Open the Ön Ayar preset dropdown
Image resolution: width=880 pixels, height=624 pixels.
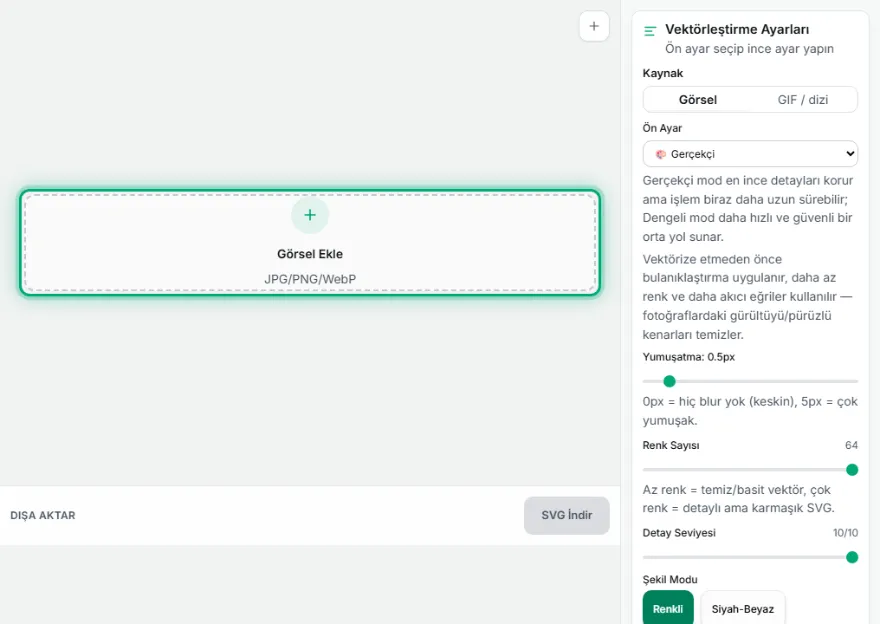click(750, 154)
